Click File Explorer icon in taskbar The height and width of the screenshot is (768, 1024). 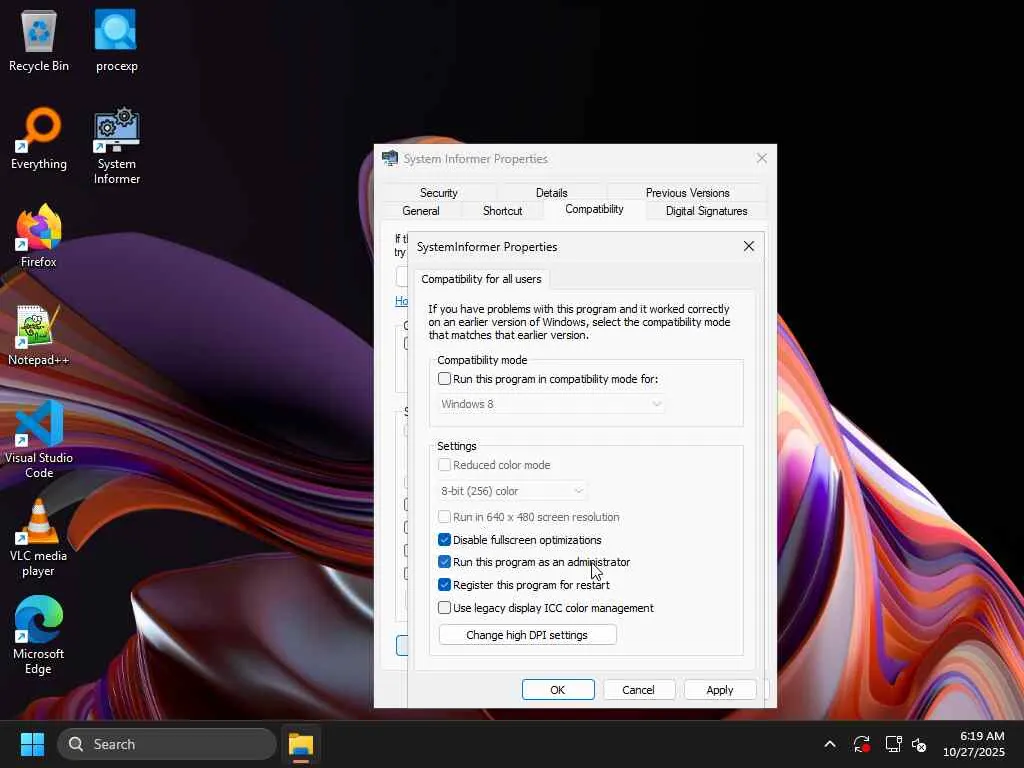[301, 744]
